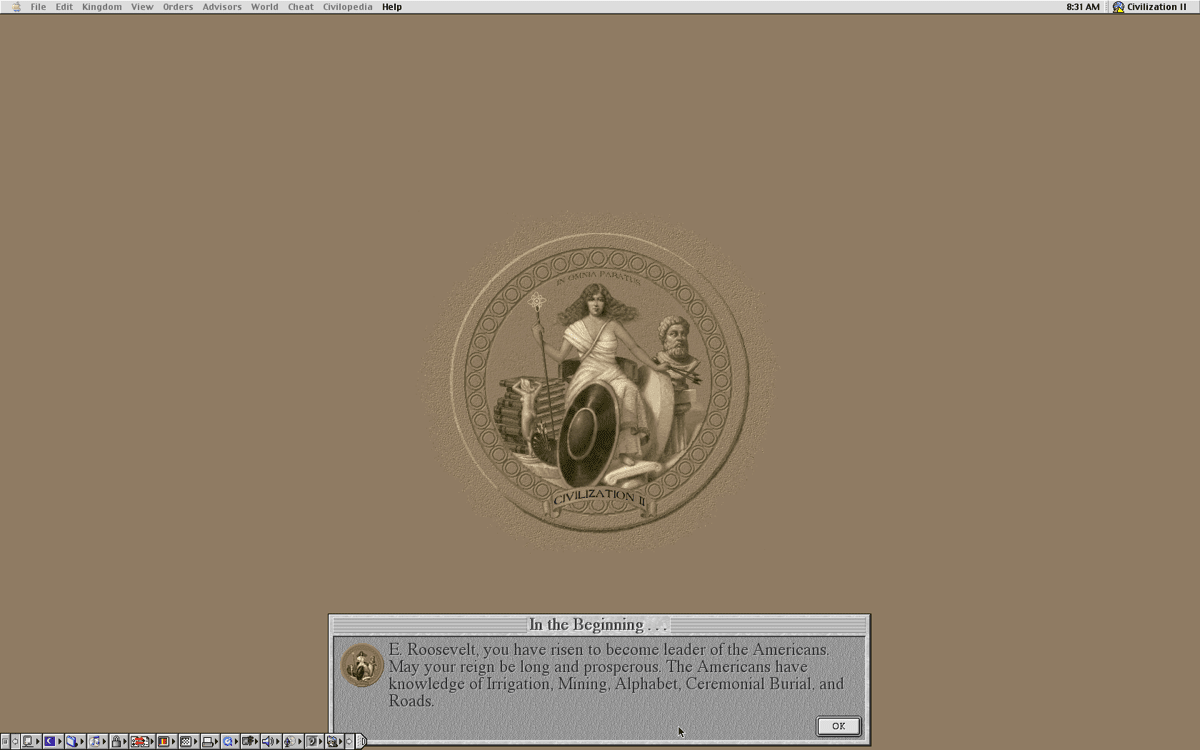Viewport: 1200px width, 750px height.
Task: Open the Cheat menu
Action: 301,7
